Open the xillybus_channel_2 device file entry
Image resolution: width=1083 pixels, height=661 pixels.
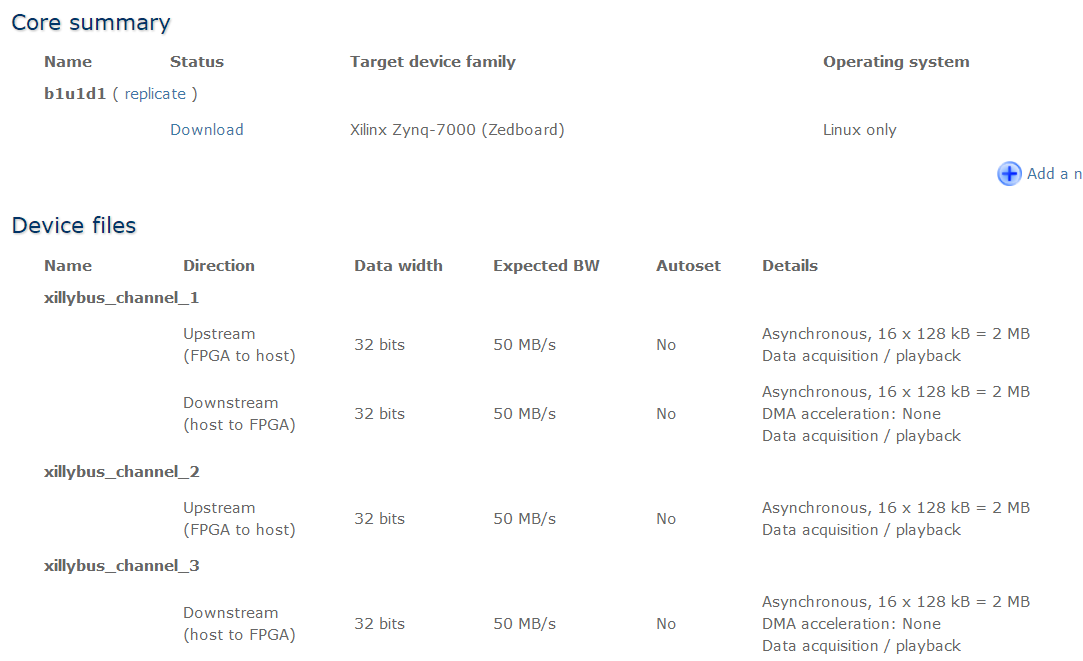[122, 472]
